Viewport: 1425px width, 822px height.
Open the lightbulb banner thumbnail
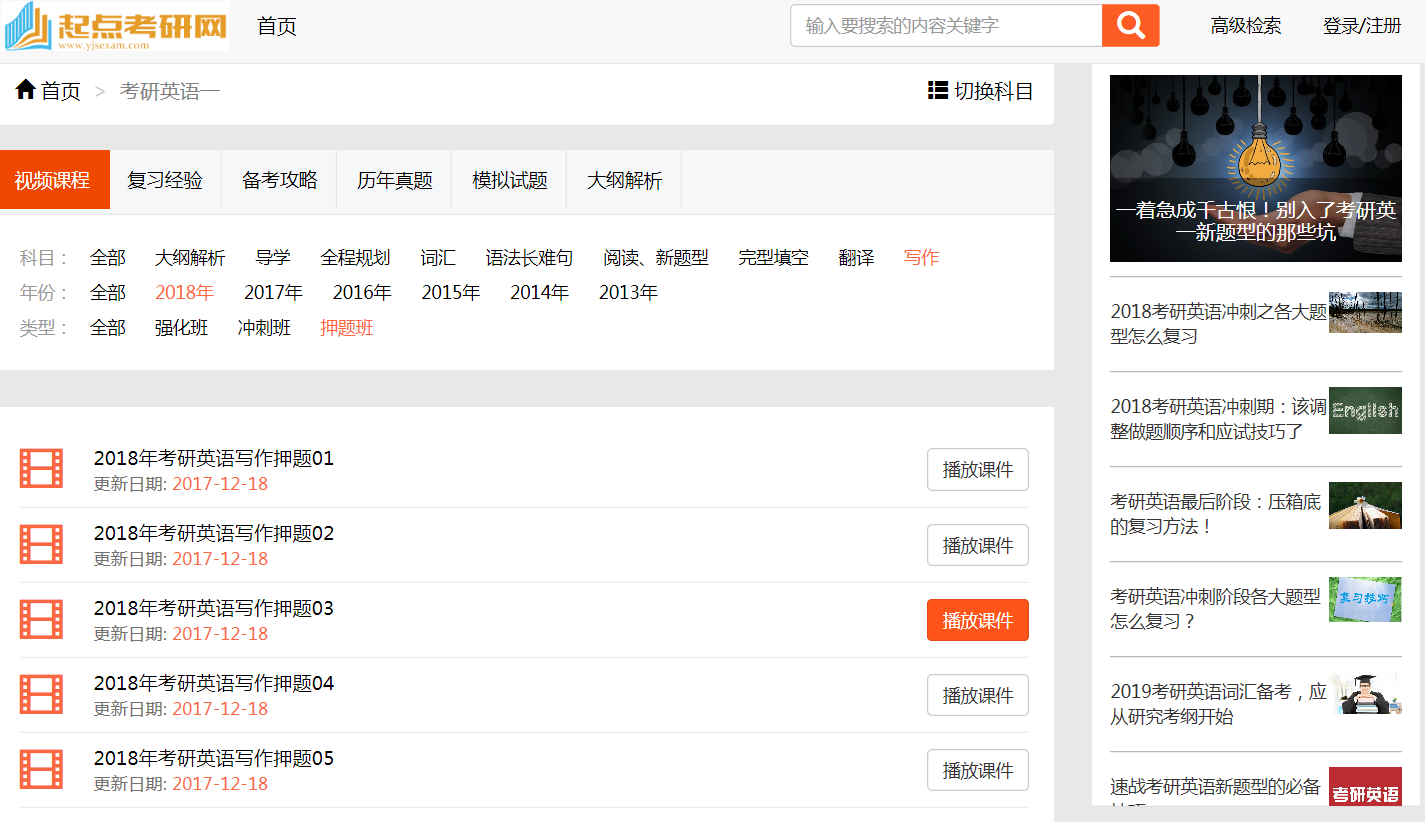(1255, 168)
